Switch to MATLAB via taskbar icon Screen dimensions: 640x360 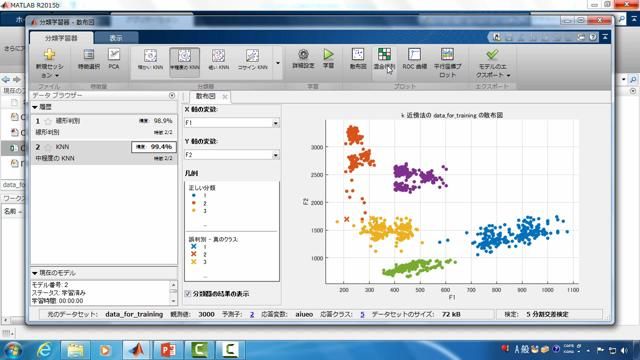[136, 350]
